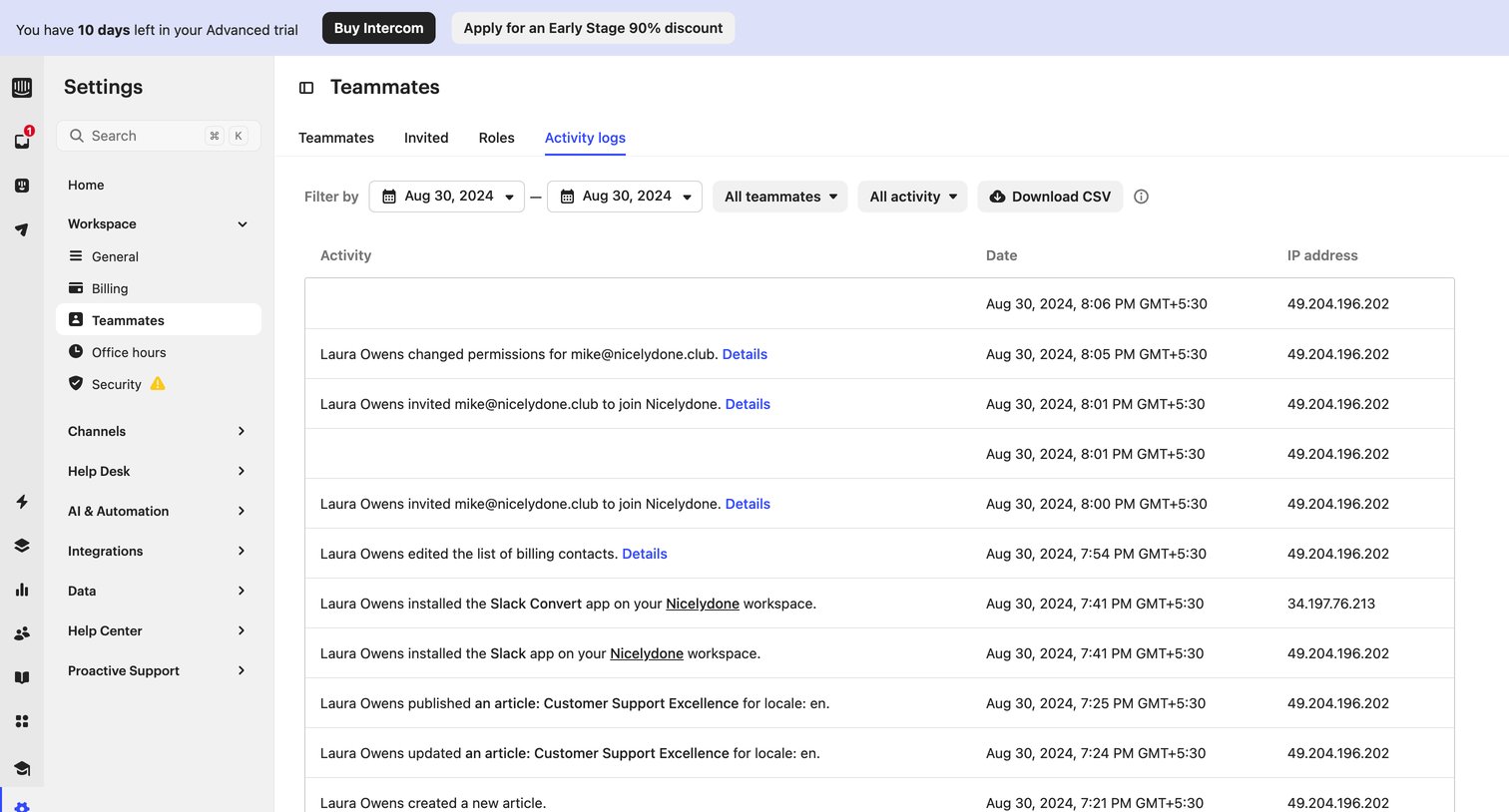This screenshot has width=1509, height=812.
Task: Toggle the sidebar panel icon beside Teammates title
Action: pos(306,88)
